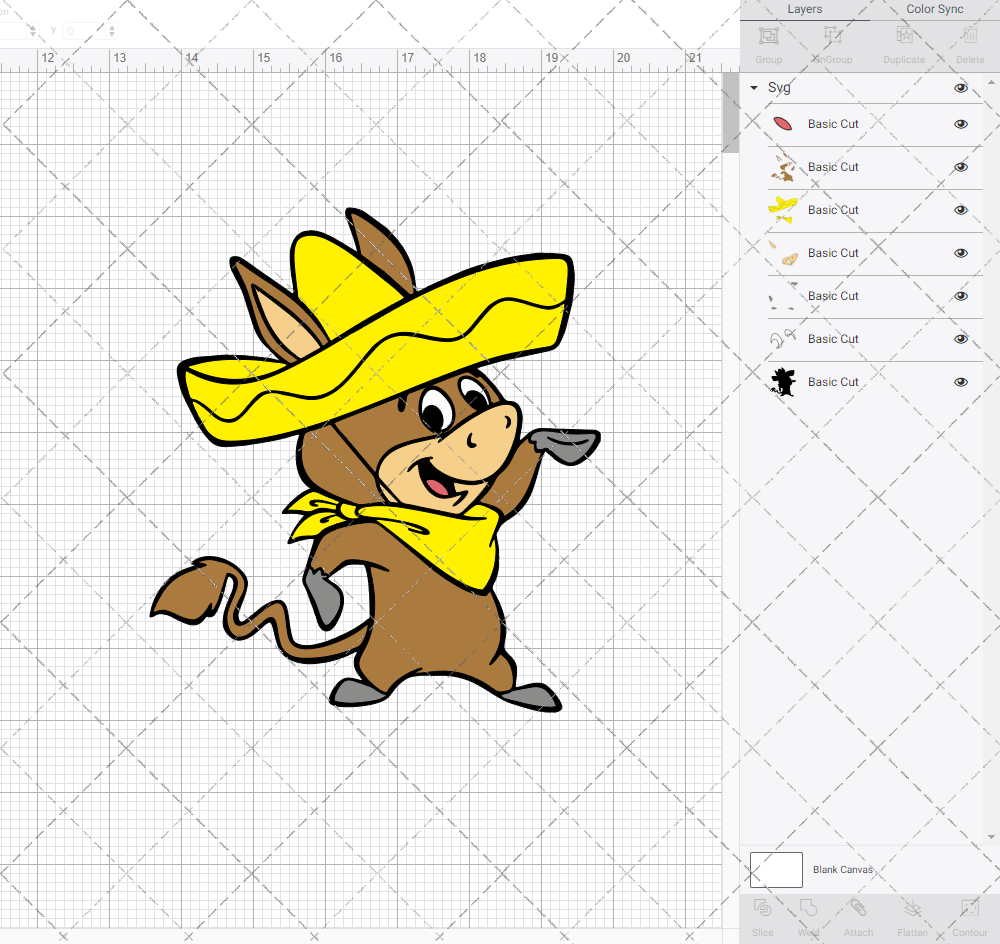Click the Group icon in Layers panel

768,36
